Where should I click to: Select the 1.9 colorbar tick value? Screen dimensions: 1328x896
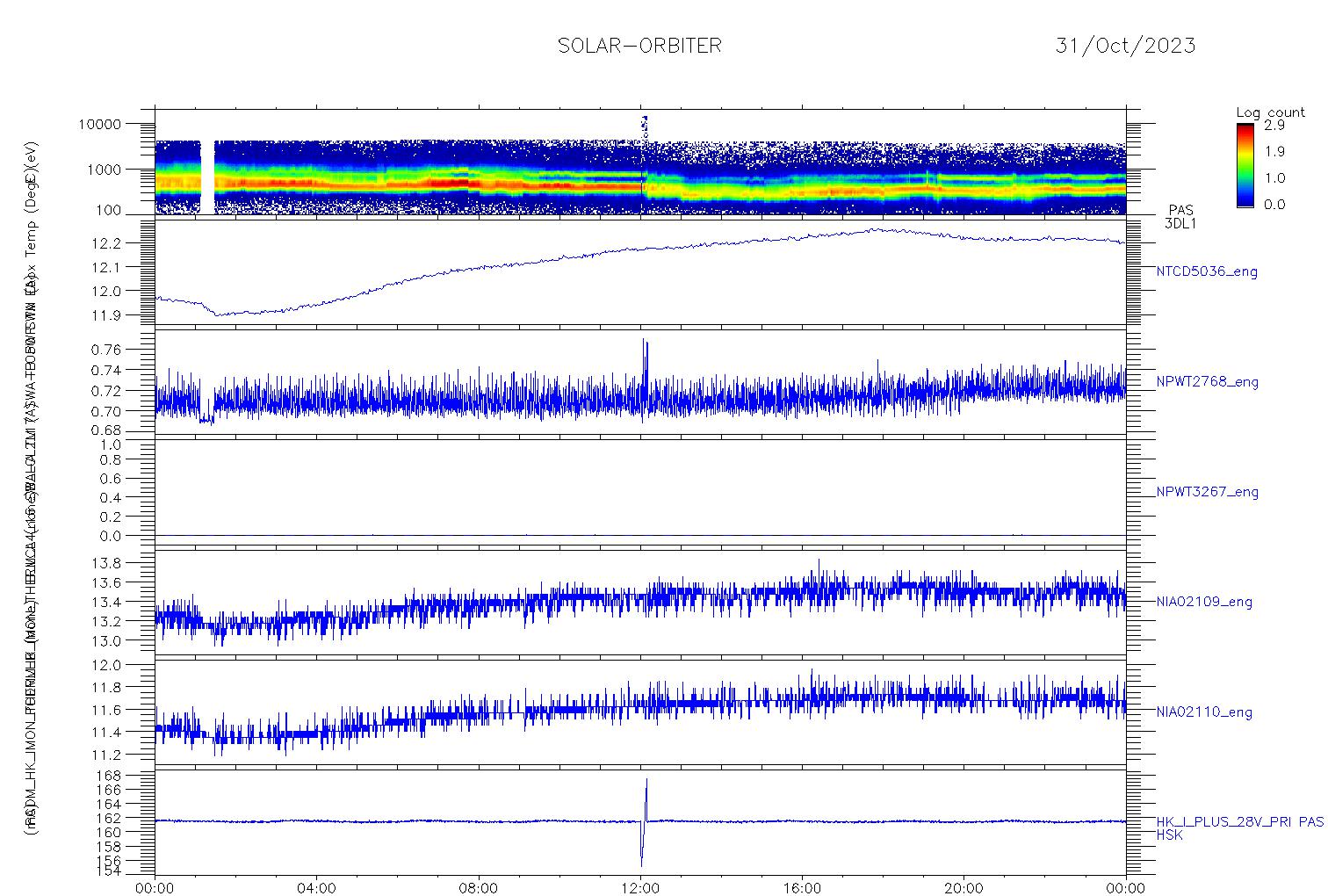(1274, 151)
